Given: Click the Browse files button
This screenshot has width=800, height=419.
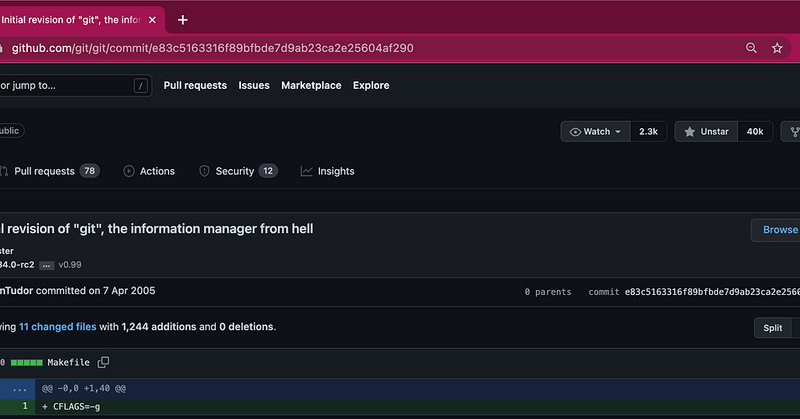Looking at the screenshot, I should [x=776, y=230].
